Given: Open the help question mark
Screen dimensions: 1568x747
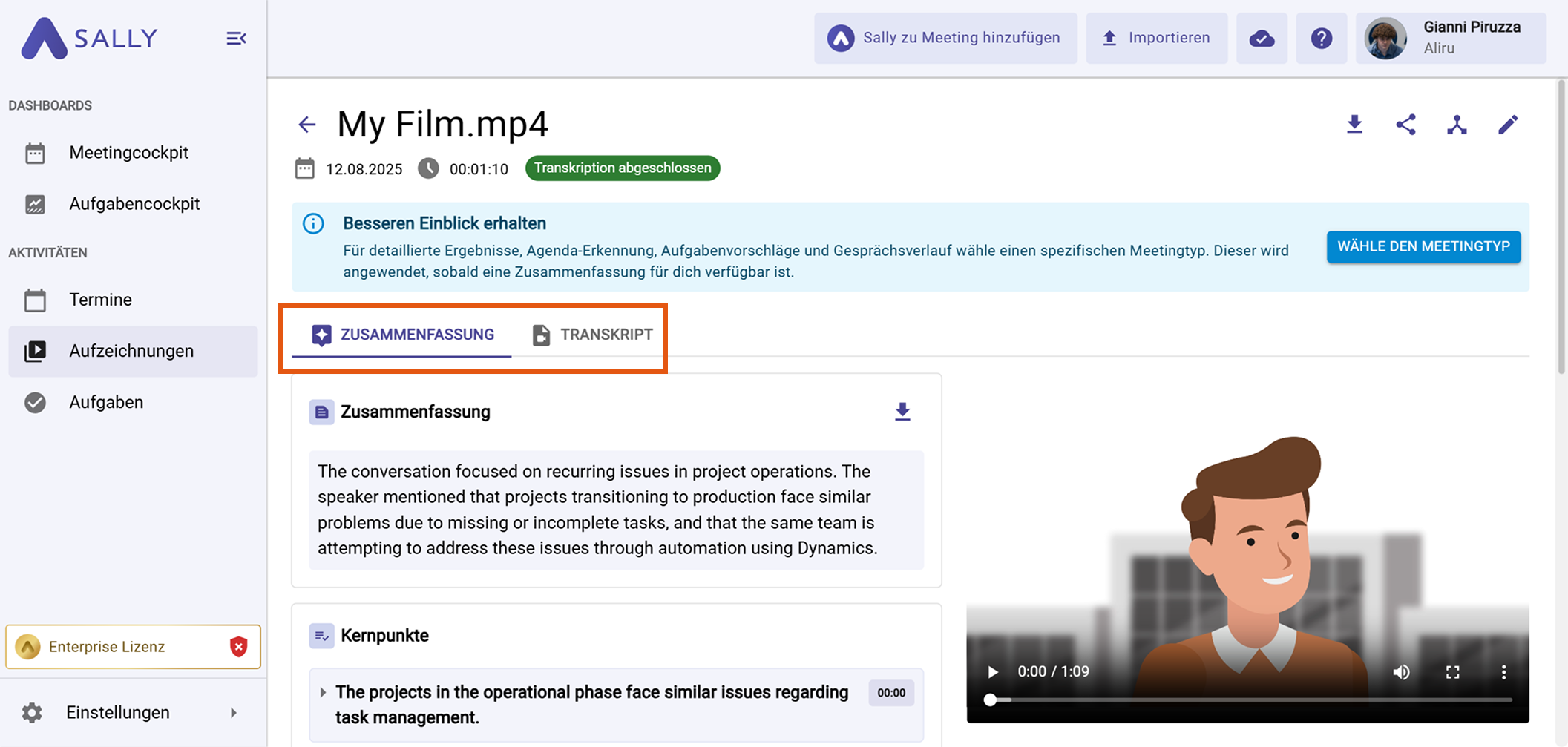Looking at the screenshot, I should 1322,38.
